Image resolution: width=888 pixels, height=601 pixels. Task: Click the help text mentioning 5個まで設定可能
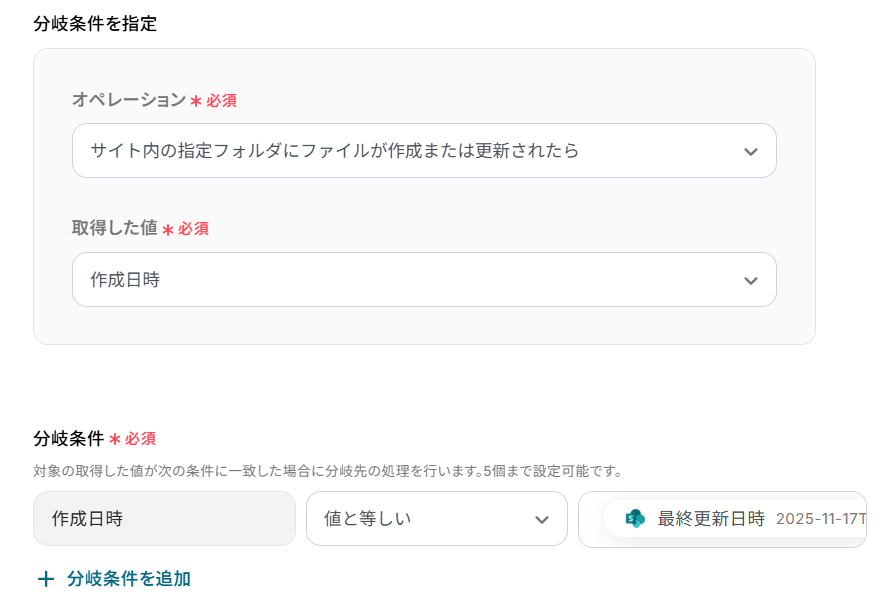328,470
